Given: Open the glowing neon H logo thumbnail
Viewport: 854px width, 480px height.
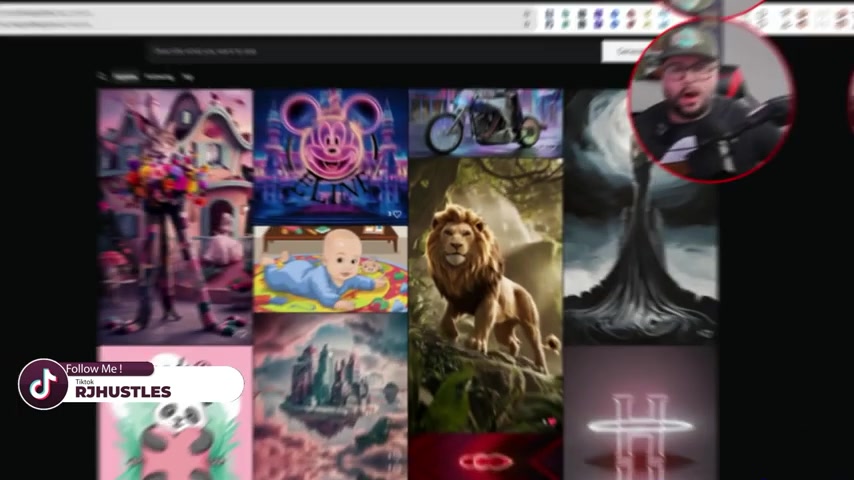Looking at the screenshot, I should pos(640,413).
